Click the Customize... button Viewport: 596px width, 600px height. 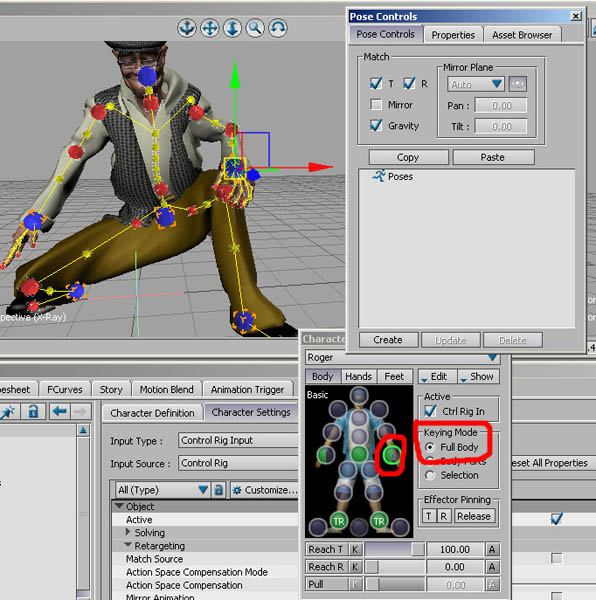tap(265, 490)
